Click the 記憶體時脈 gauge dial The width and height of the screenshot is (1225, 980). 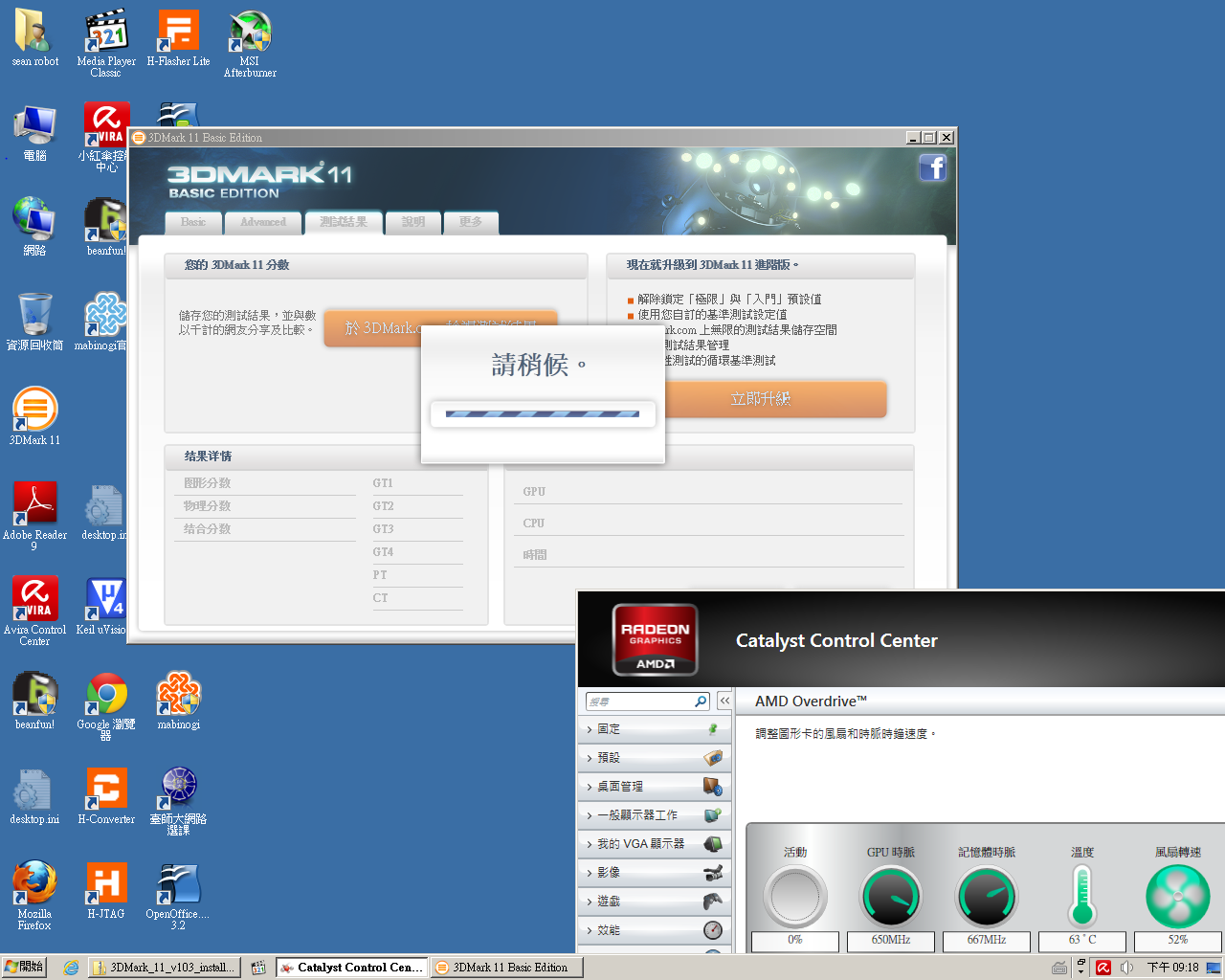click(987, 897)
